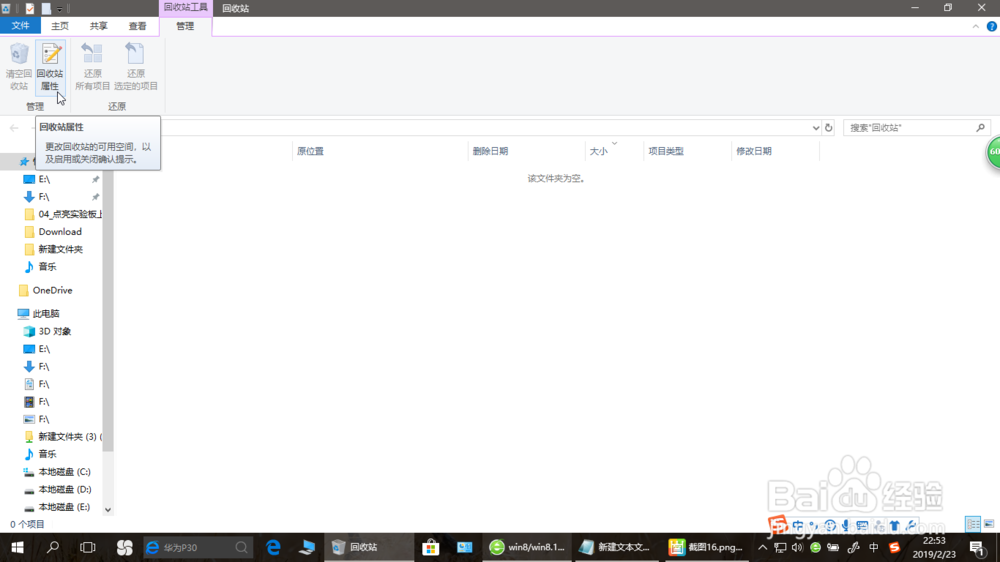Image resolution: width=1000 pixels, height=562 pixels.
Task: Switch to details view layout icon
Action: coord(973,524)
